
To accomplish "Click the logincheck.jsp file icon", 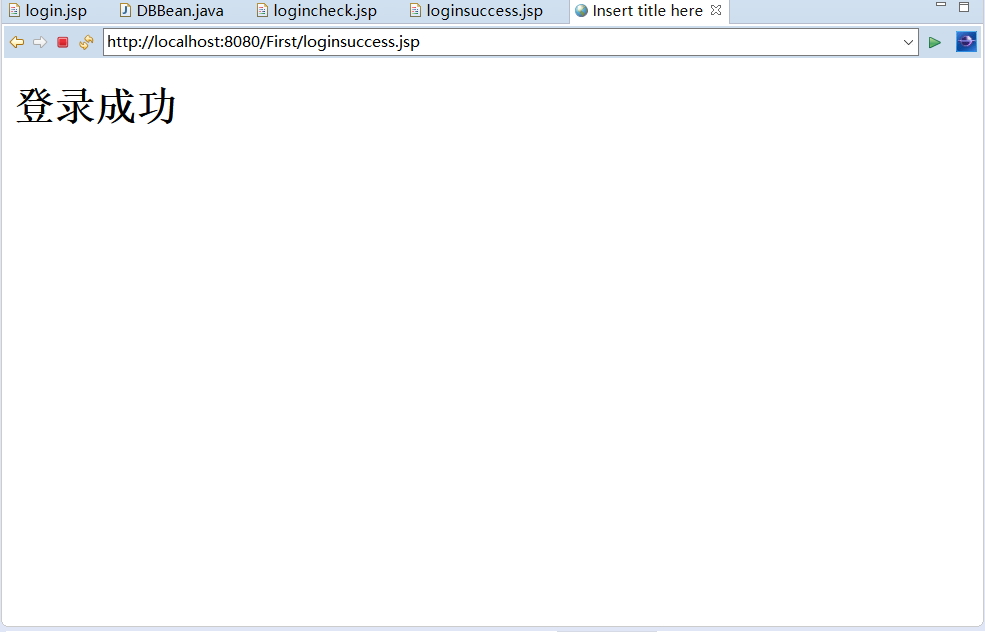I will tap(262, 11).
